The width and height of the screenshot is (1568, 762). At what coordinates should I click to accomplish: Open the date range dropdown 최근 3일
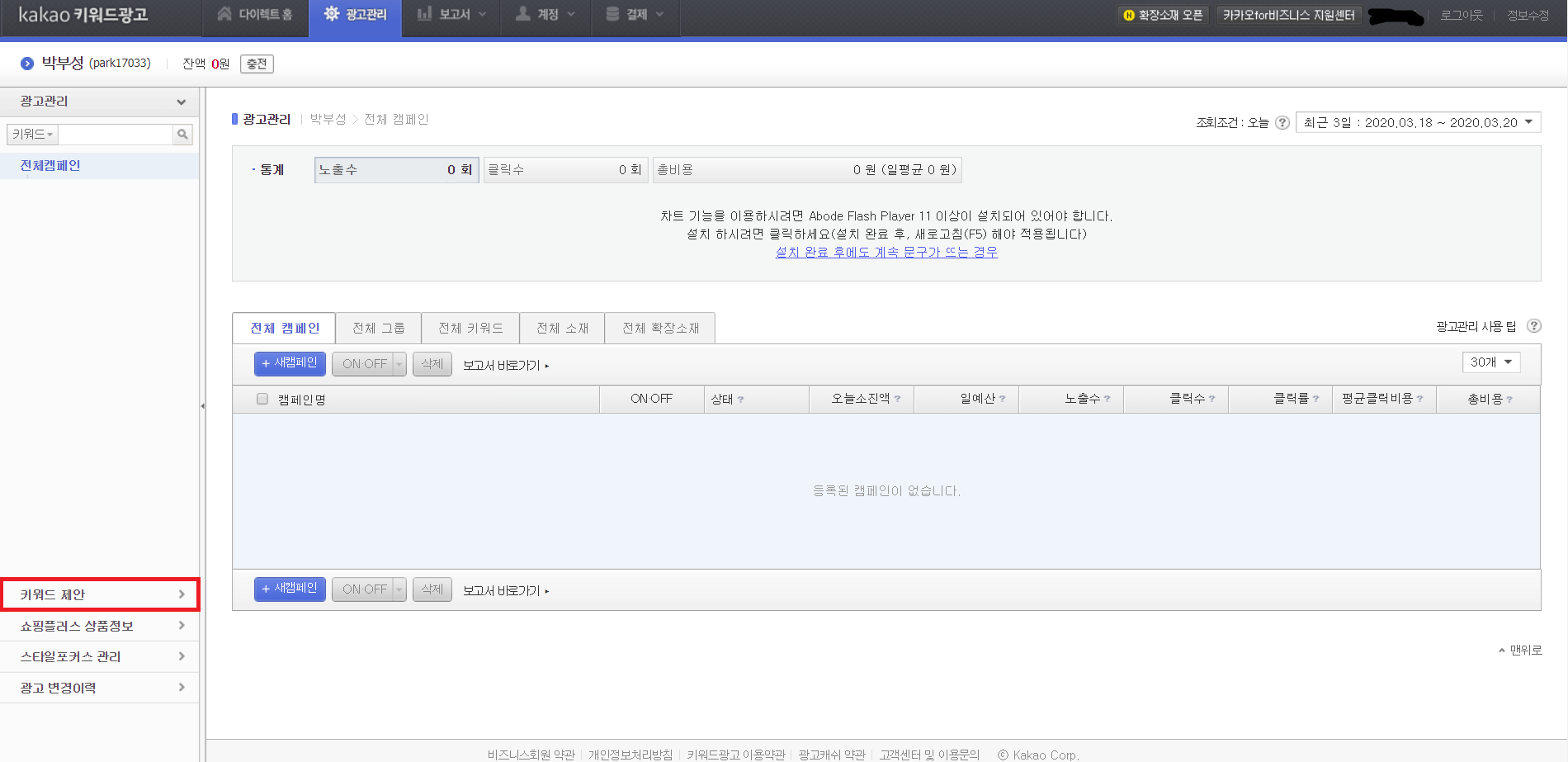click(x=1418, y=122)
